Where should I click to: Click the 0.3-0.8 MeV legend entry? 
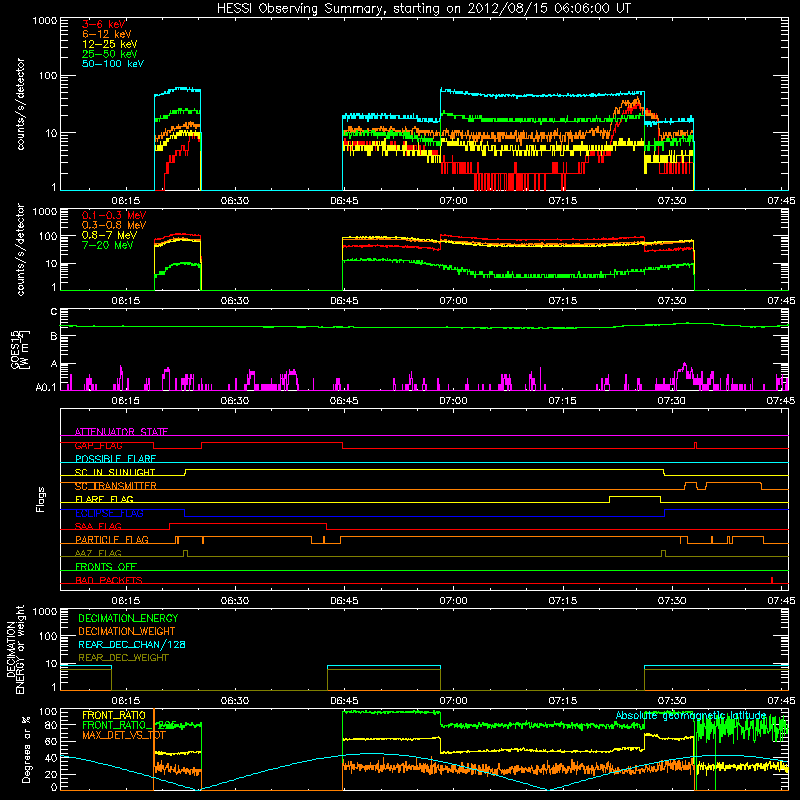114,225
